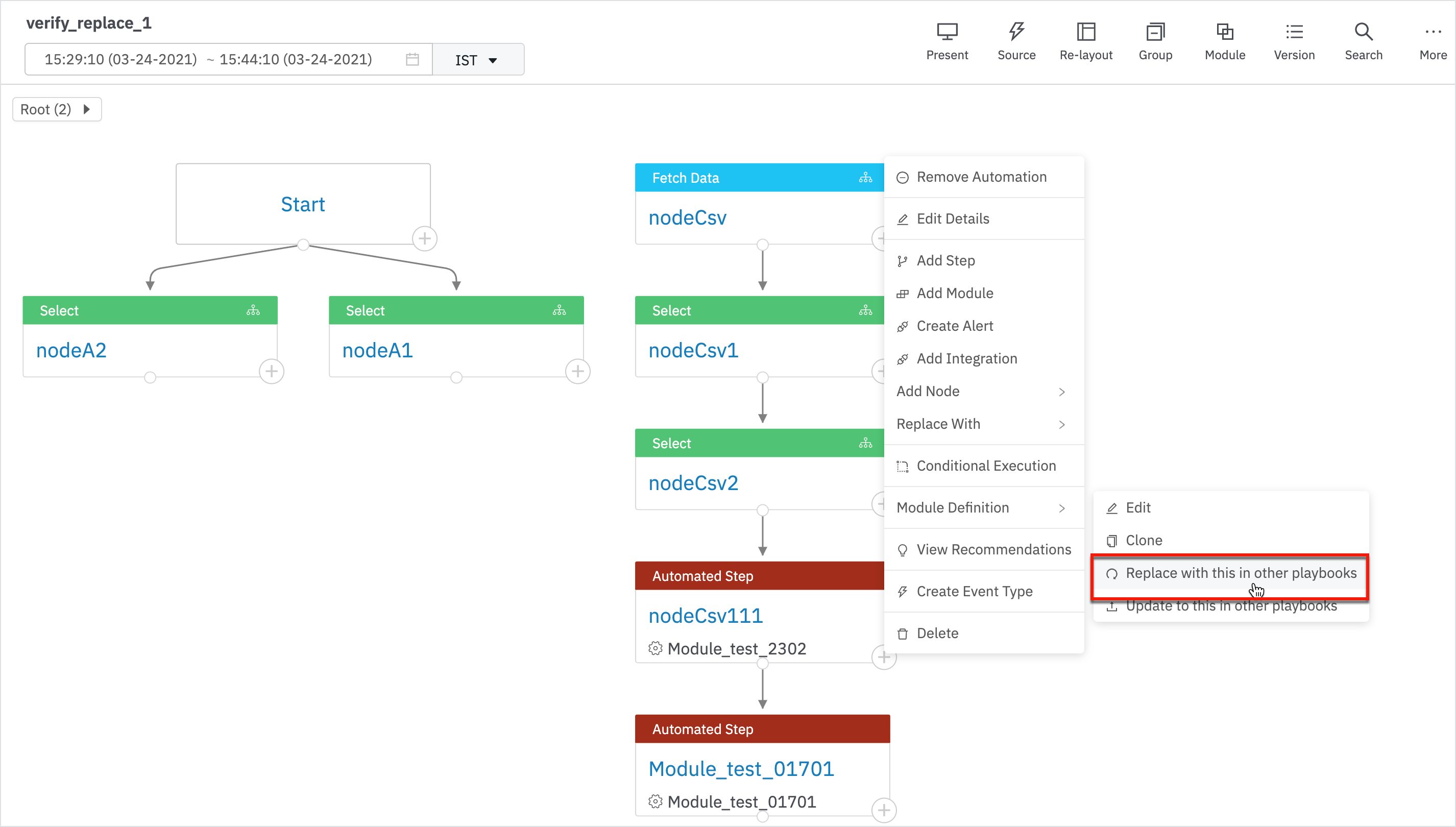
Task: Click the Group toolbar icon
Action: click(x=1155, y=32)
